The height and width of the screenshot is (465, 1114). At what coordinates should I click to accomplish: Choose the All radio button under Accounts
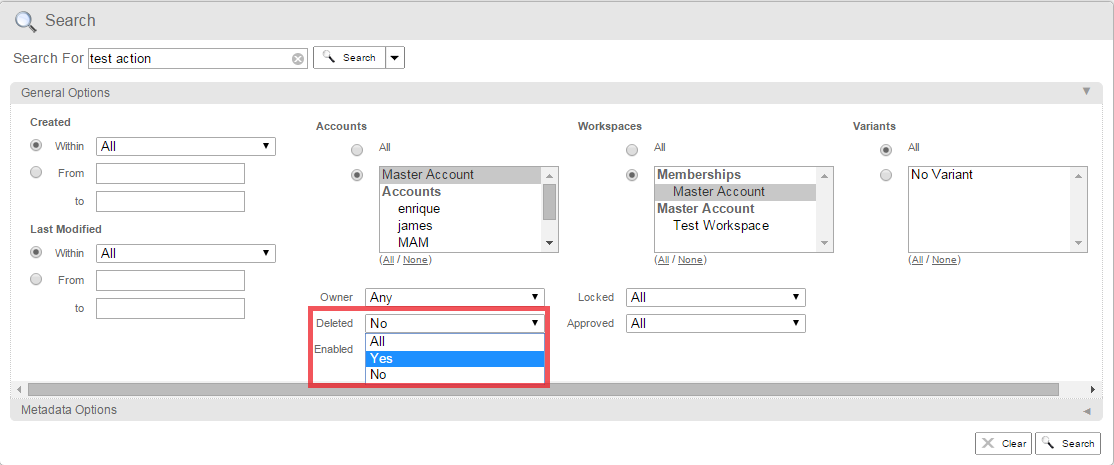point(357,150)
